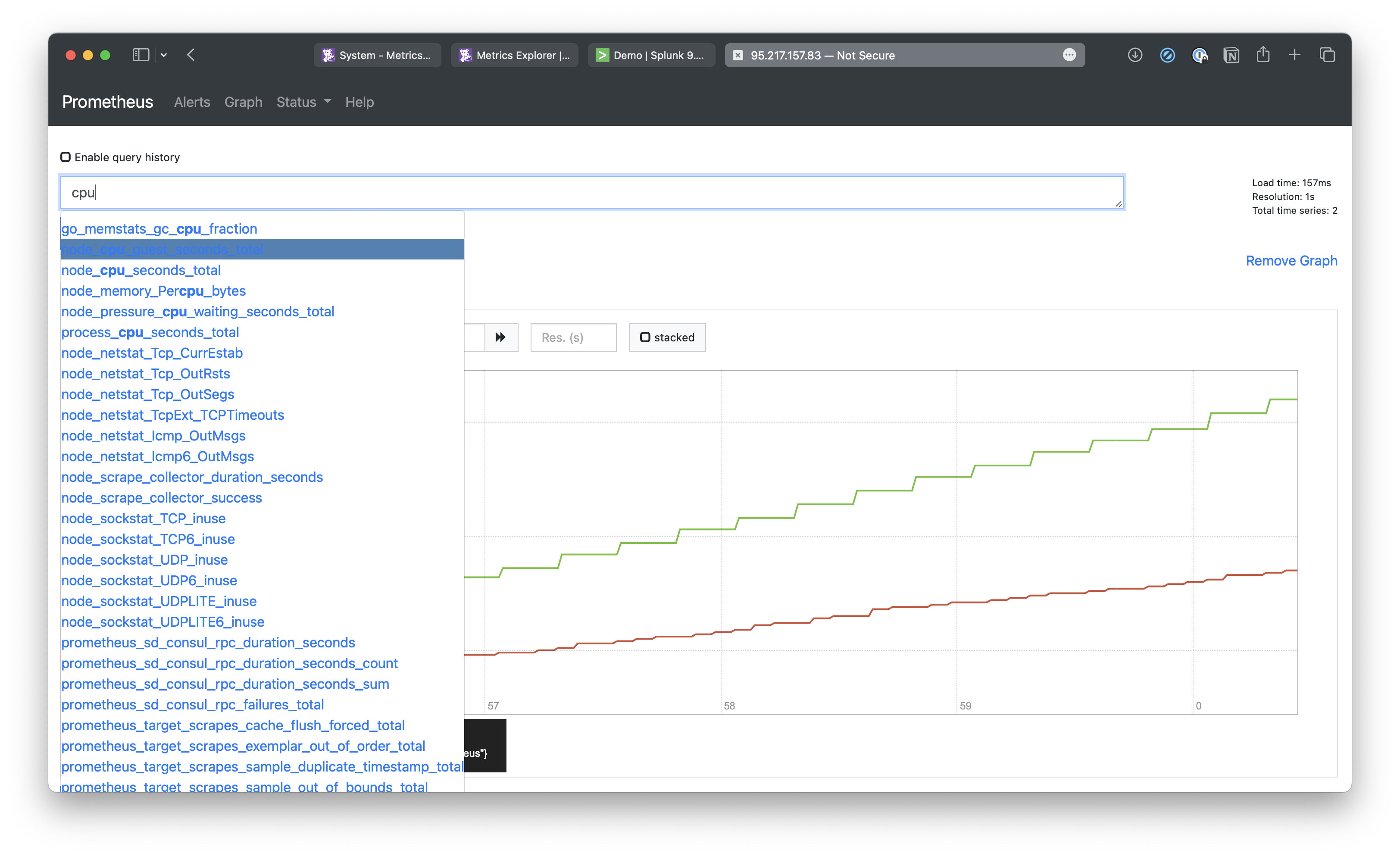
Task: Choose node_netstat_TcpExt_TCPTimeouts suggestion
Action: tap(262, 415)
